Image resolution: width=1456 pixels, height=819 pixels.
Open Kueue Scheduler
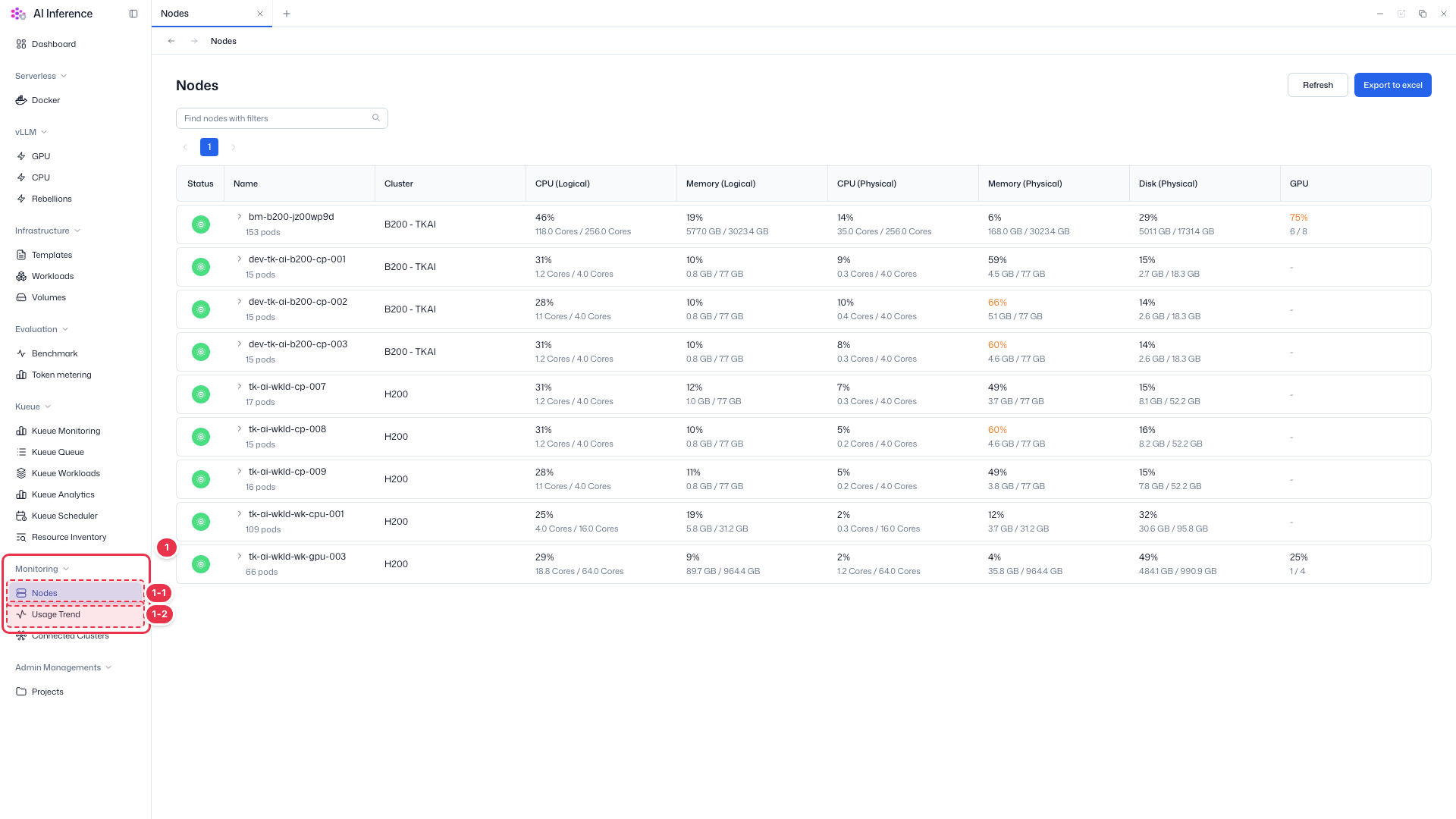[64, 516]
